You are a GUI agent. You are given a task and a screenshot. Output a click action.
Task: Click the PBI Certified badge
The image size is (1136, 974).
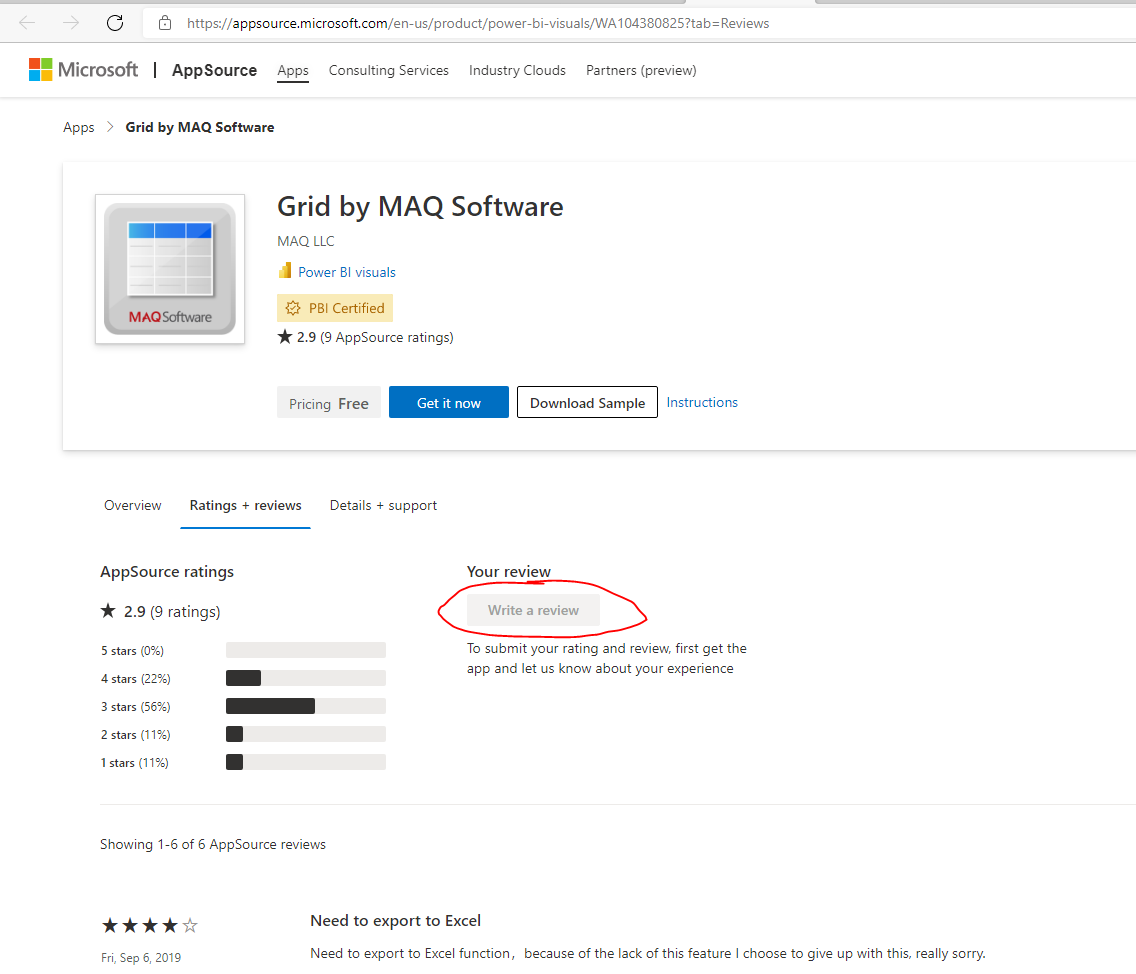click(335, 308)
